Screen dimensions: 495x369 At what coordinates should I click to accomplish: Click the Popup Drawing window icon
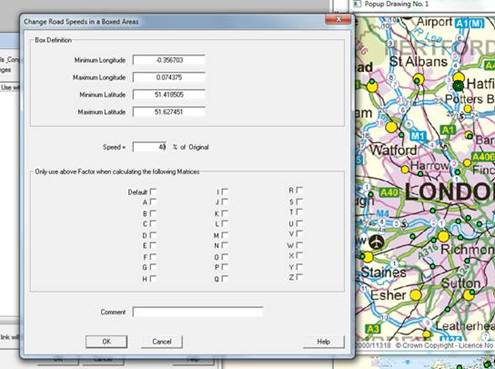pyautogui.click(x=357, y=4)
